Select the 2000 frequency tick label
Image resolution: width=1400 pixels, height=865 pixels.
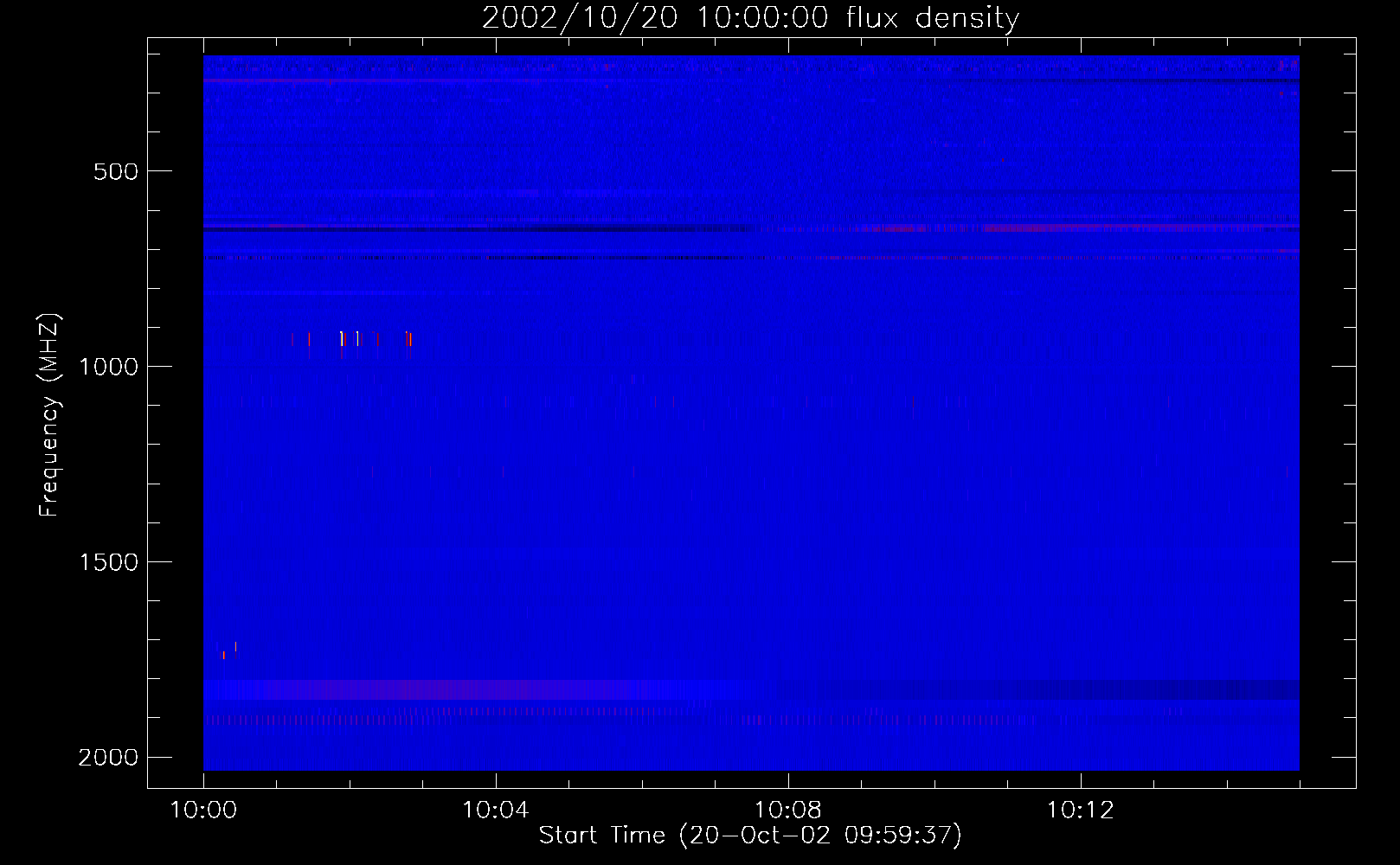[x=108, y=758]
